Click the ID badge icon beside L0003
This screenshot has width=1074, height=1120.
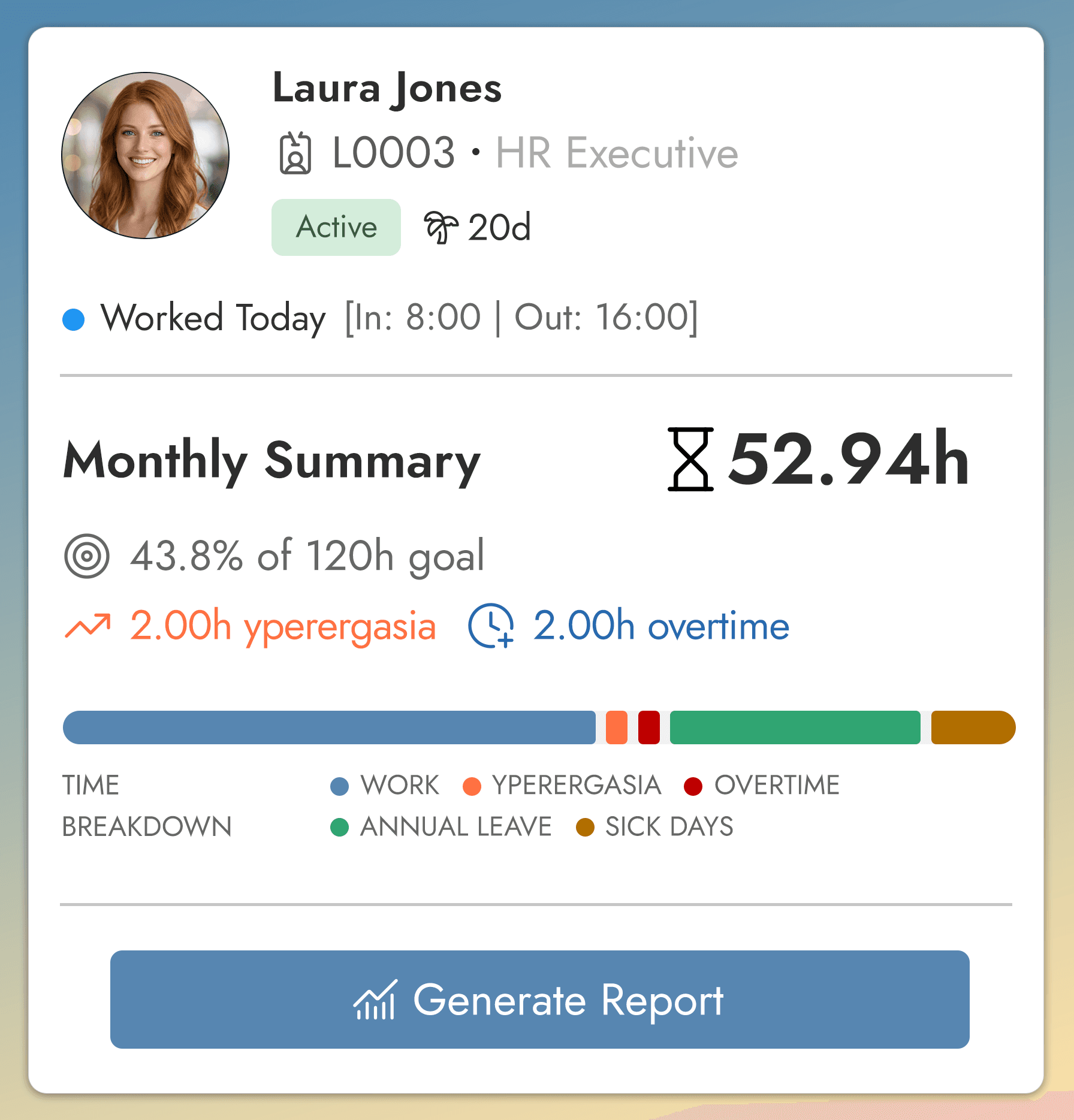pos(296,153)
